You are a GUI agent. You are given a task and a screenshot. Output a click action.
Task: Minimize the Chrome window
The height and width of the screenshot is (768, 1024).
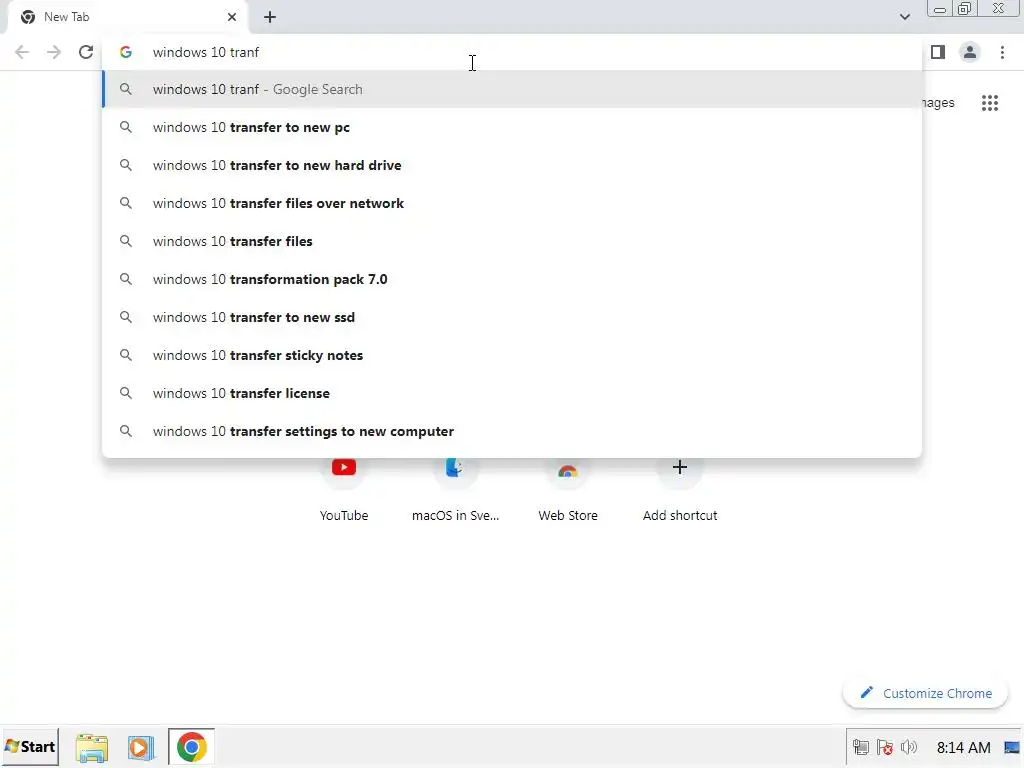pos(940,9)
